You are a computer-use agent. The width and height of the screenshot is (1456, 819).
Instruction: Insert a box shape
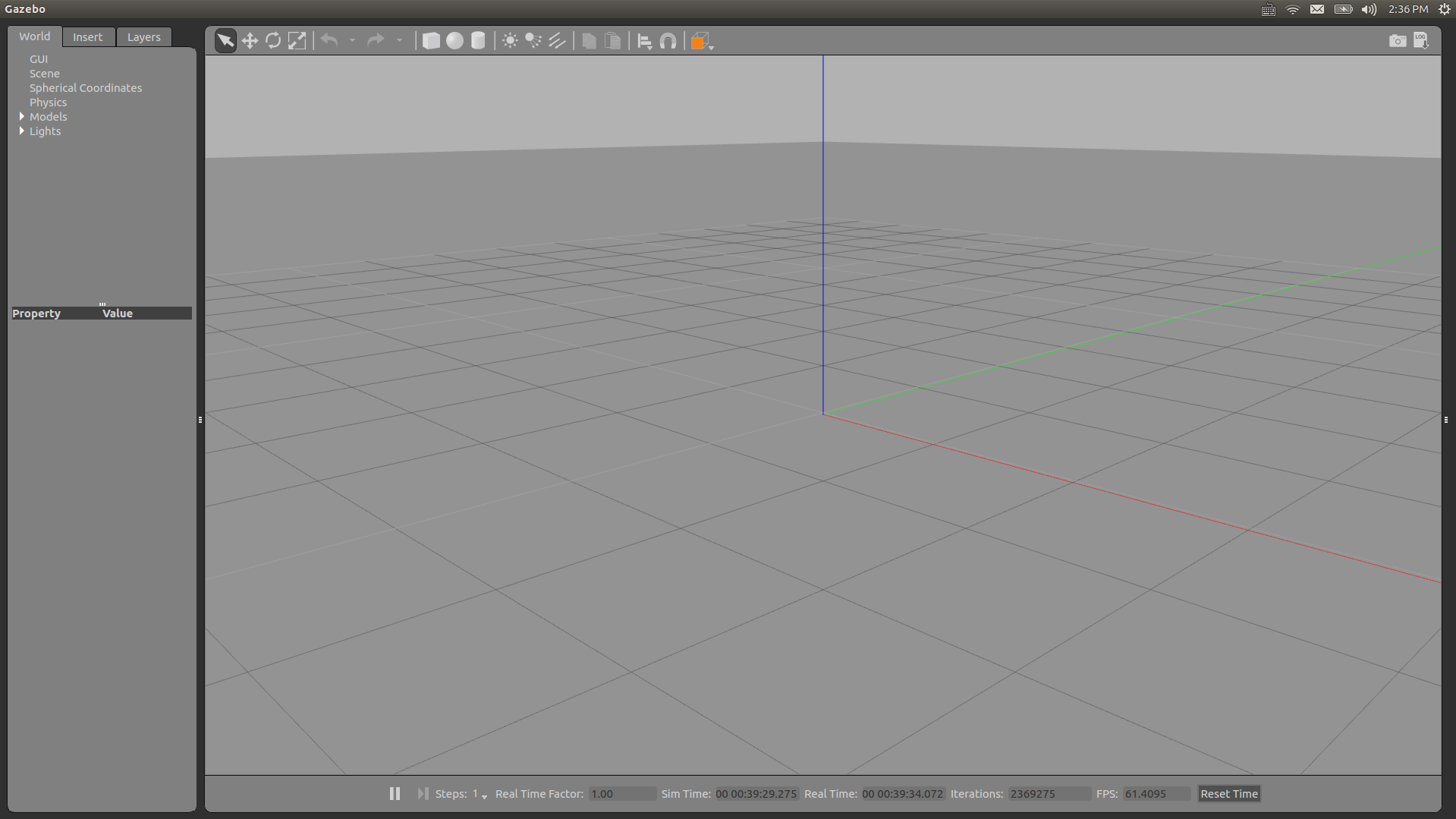(x=431, y=41)
